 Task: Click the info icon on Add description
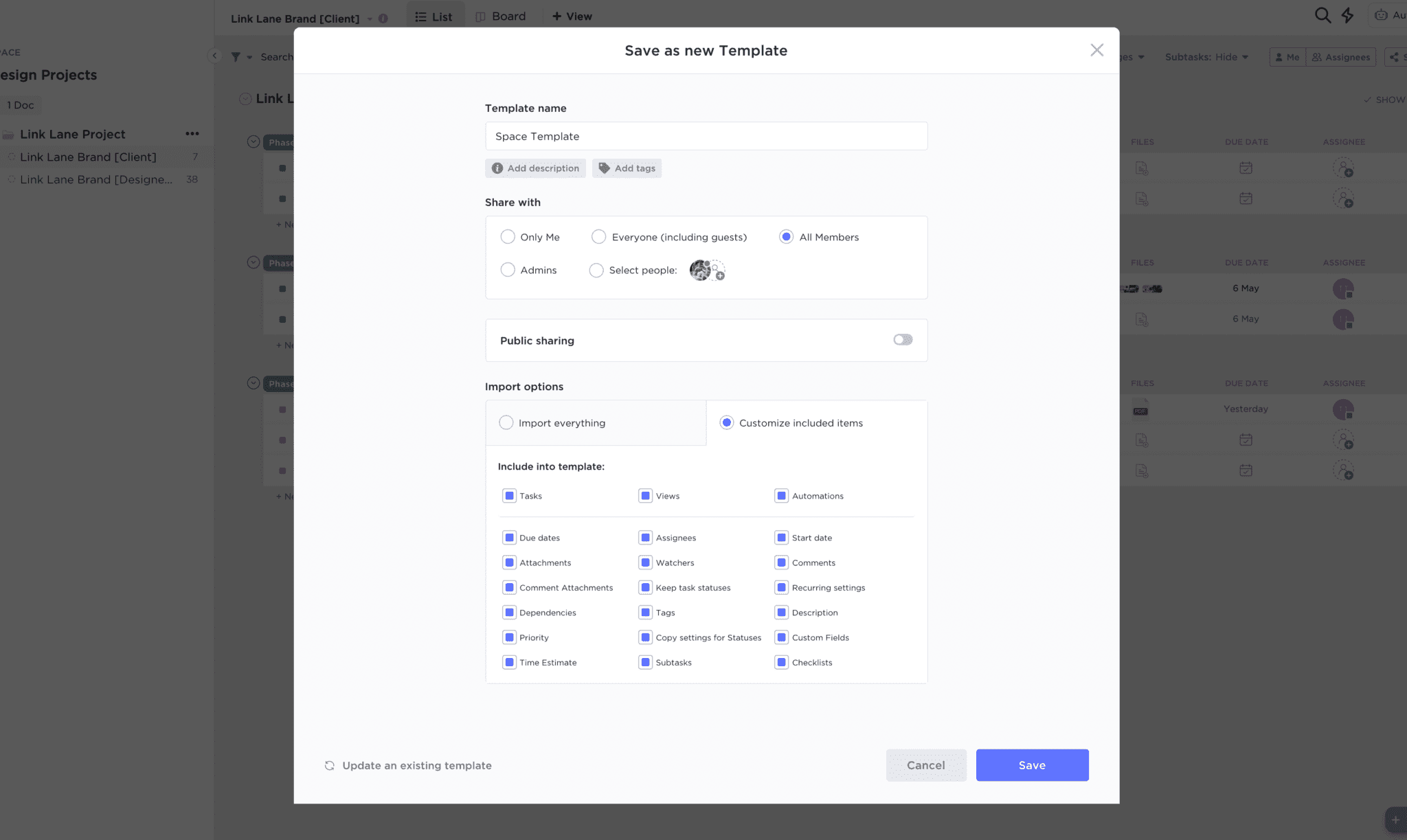click(497, 168)
